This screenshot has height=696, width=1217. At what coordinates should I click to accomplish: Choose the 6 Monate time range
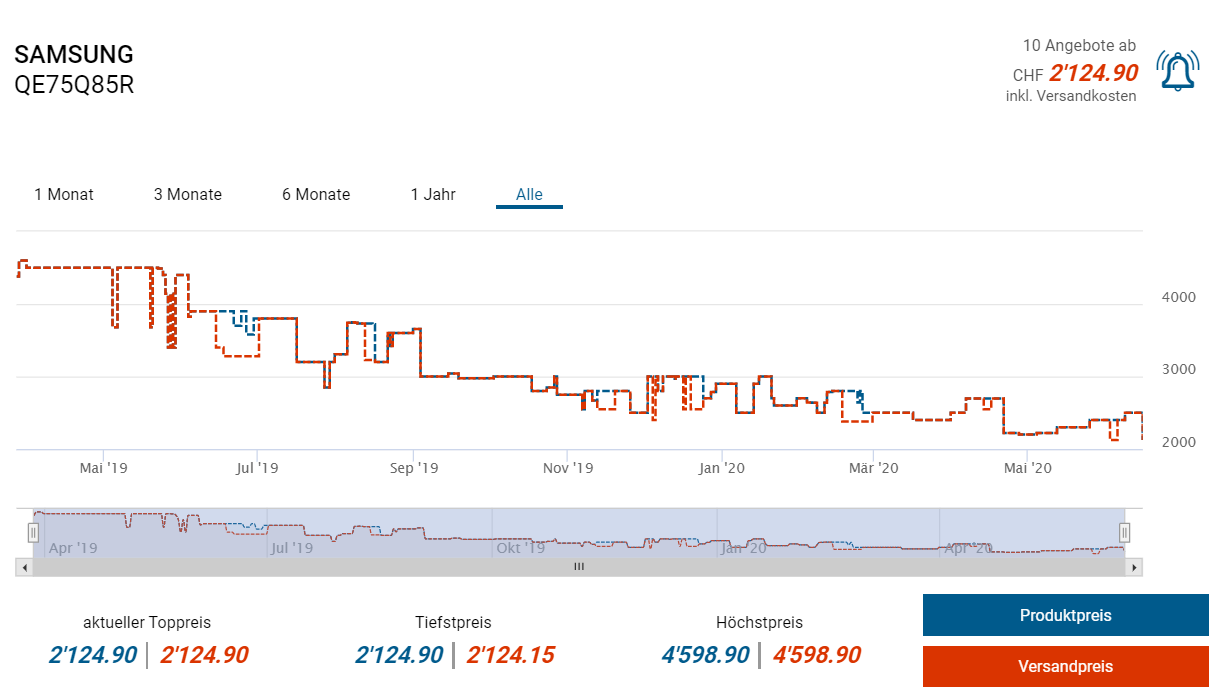[316, 194]
